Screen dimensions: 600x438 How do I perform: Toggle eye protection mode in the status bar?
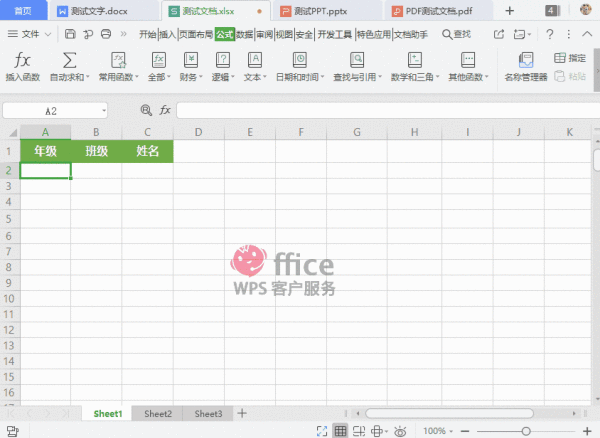tap(400, 431)
